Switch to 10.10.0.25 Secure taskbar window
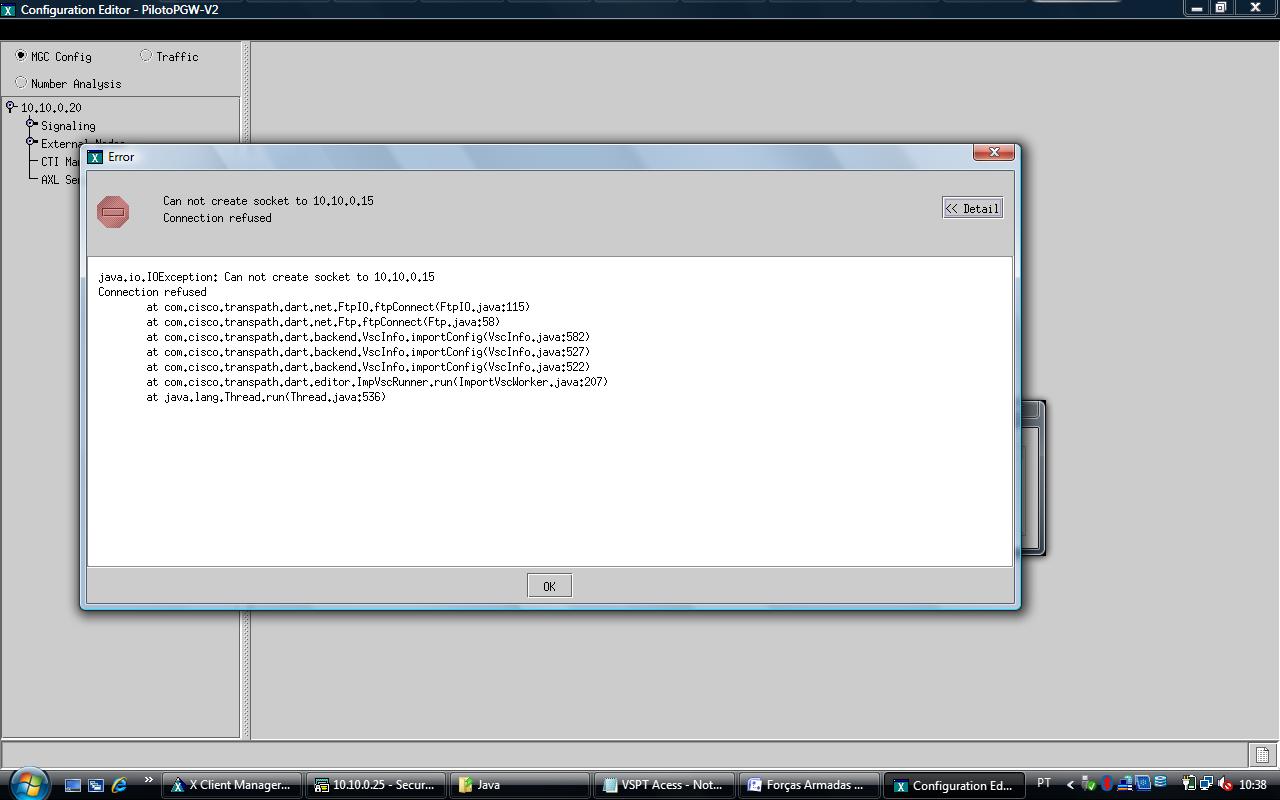The image size is (1280, 800). point(374,785)
